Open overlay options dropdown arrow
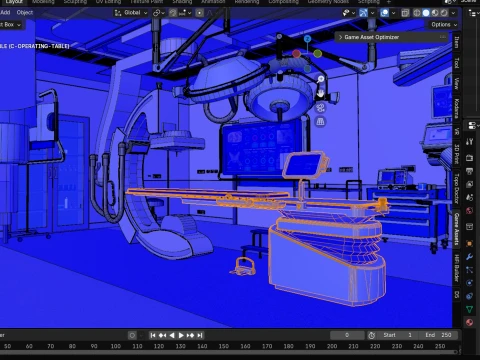480x360 pixels. pyautogui.click(x=394, y=13)
